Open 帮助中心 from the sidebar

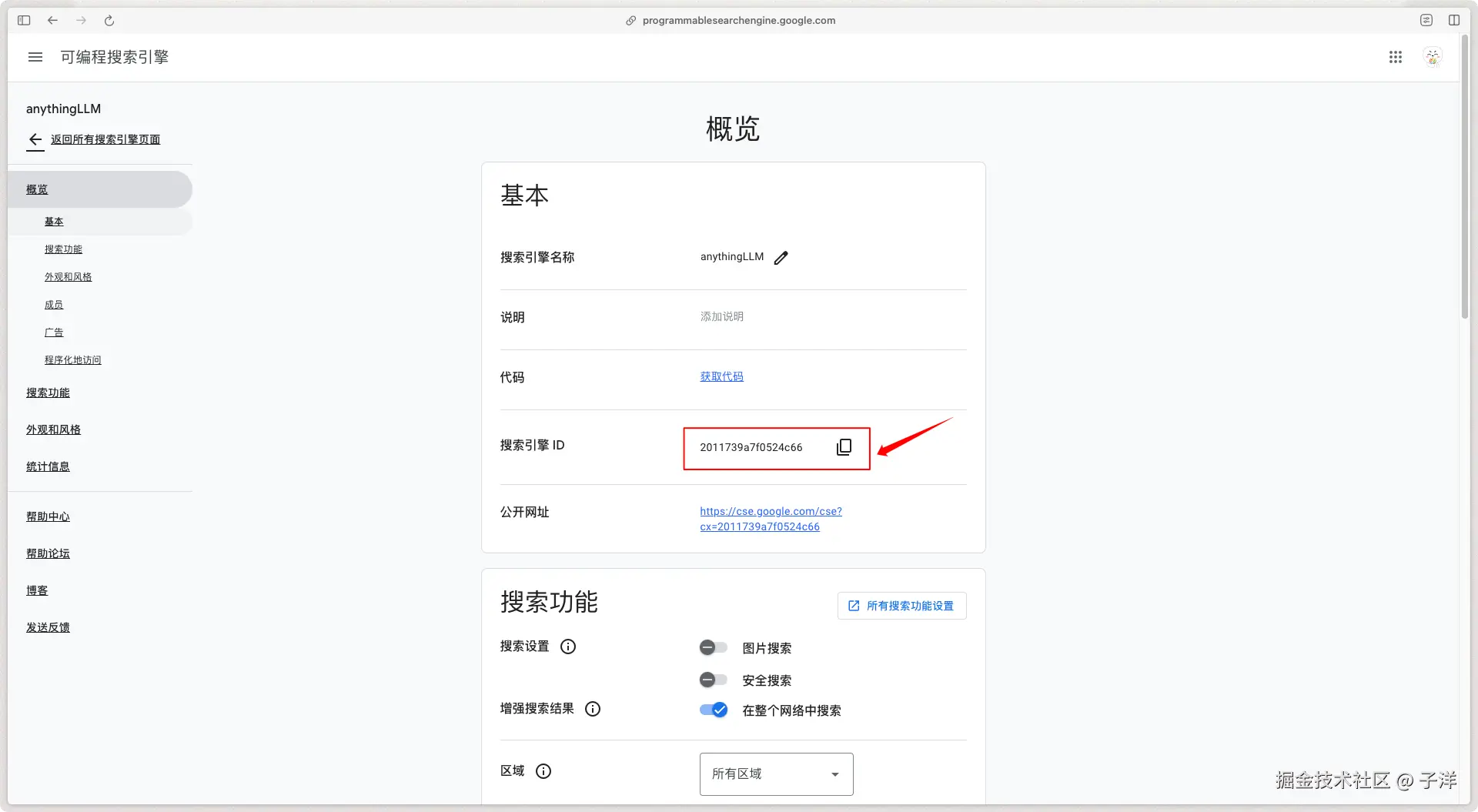pos(48,516)
